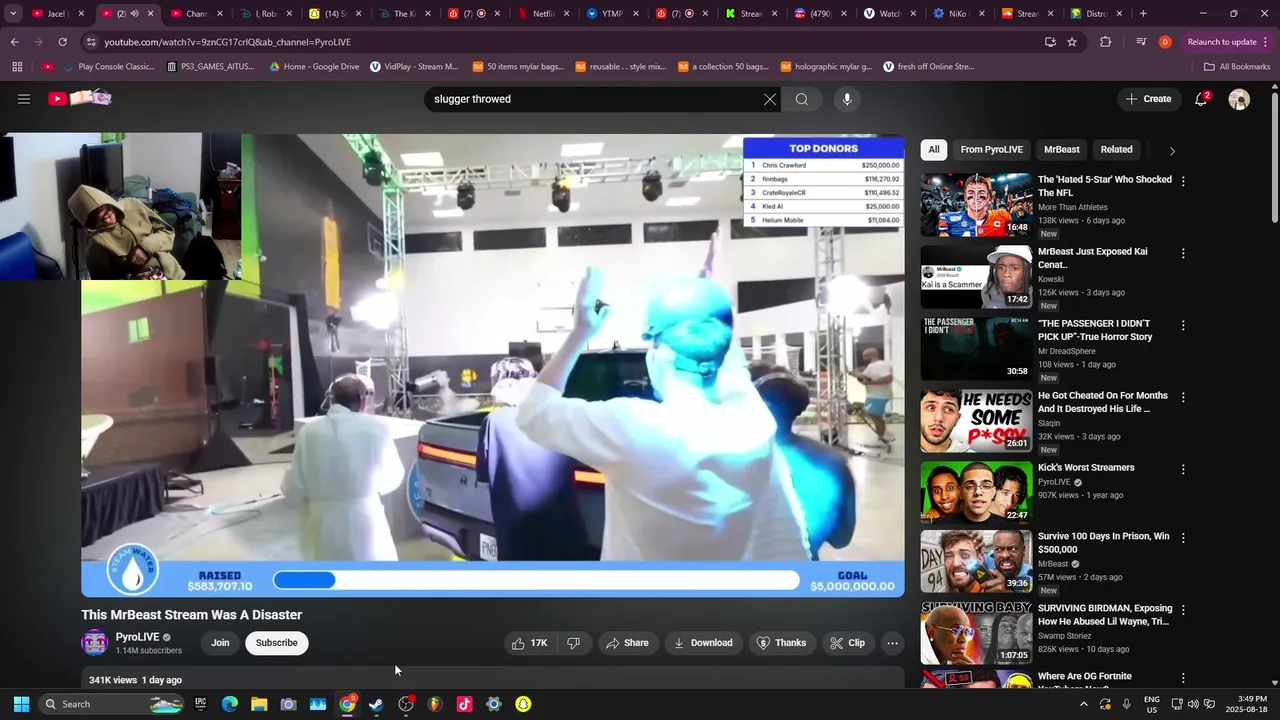Switch to the Netflix browser tab

[541, 14]
